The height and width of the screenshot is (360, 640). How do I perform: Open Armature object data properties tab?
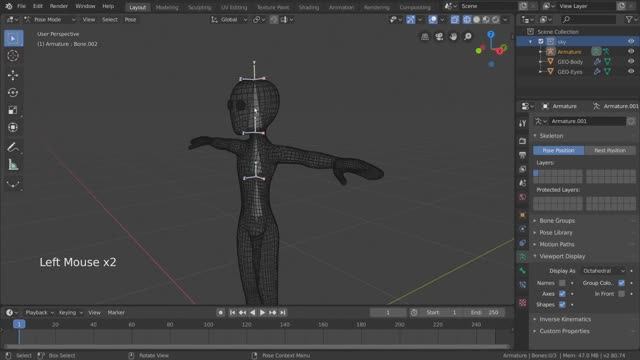click(x=522, y=257)
